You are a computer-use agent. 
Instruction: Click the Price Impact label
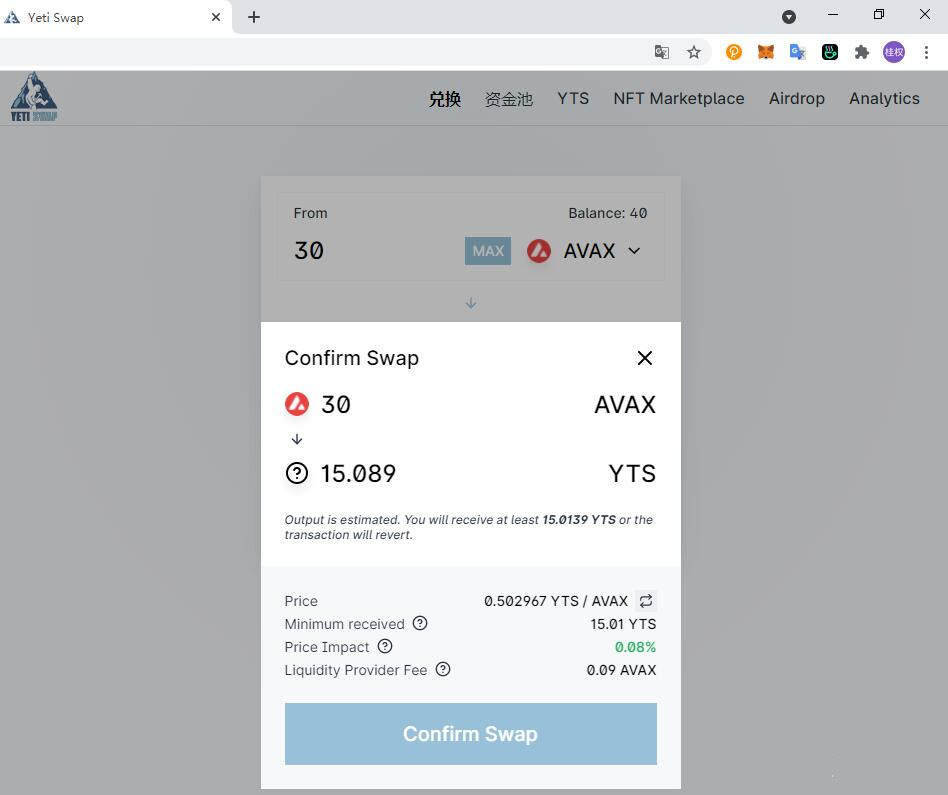tap(326, 647)
